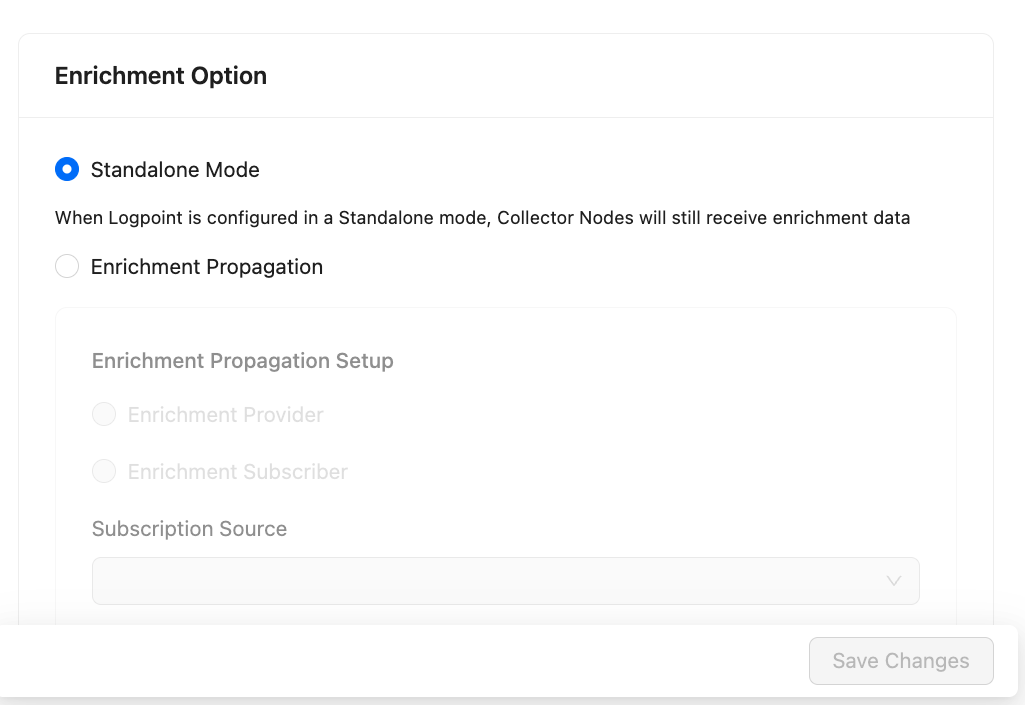Screen dimensions: 1025x705
Task: Click the Enrichment Propagation label text
Action: pos(207,266)
